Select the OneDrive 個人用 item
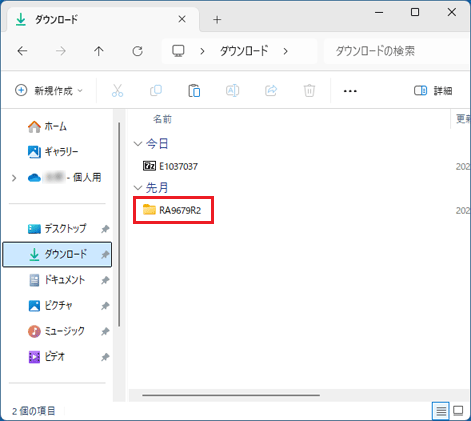 tap(64, 178)
